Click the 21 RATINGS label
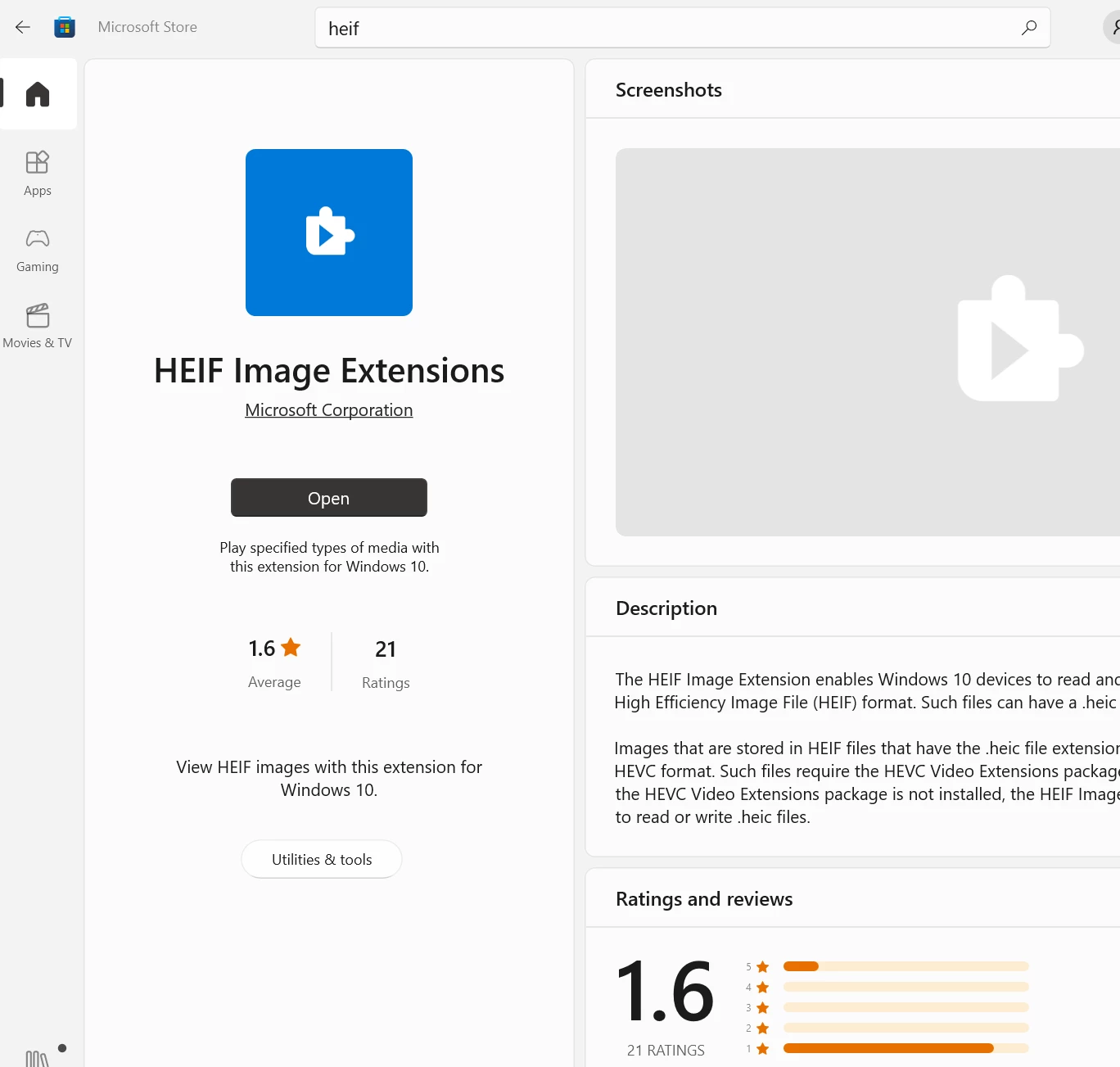Screen dimensions: 1120x1067 pyautogui.click(x=666, y=1051)
